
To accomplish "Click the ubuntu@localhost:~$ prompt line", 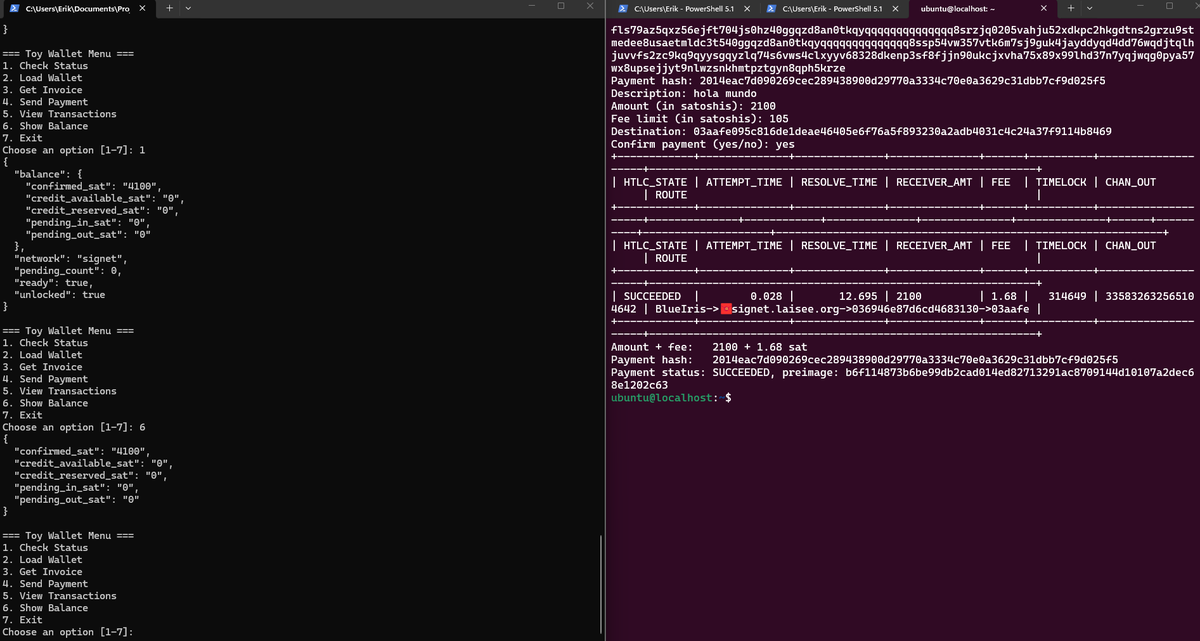I will pos(671,398).
